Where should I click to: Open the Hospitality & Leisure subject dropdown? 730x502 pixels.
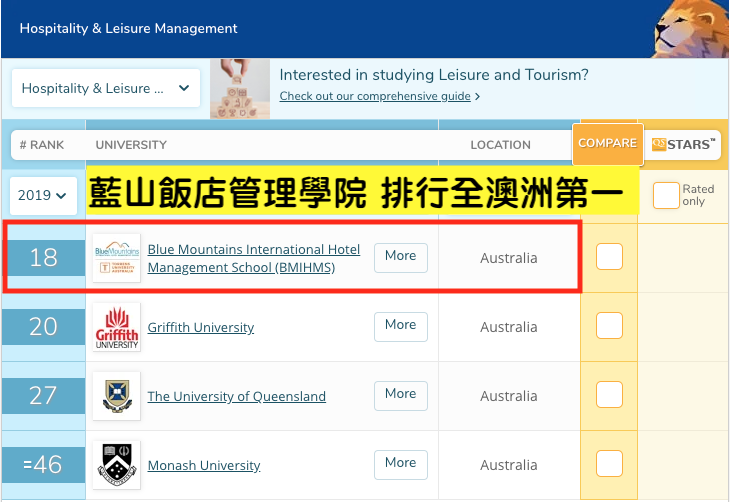coord(106,88)
